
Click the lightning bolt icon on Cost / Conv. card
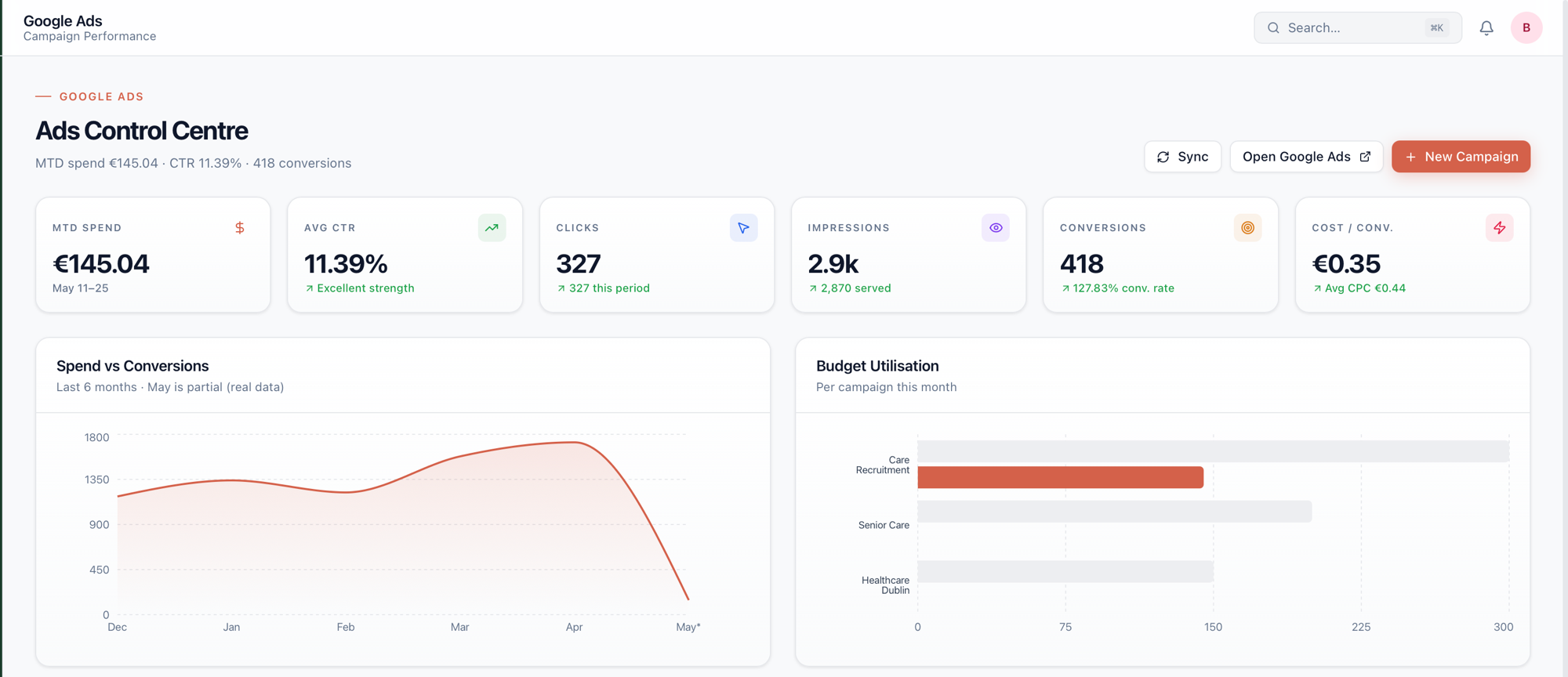point(1499,228)
